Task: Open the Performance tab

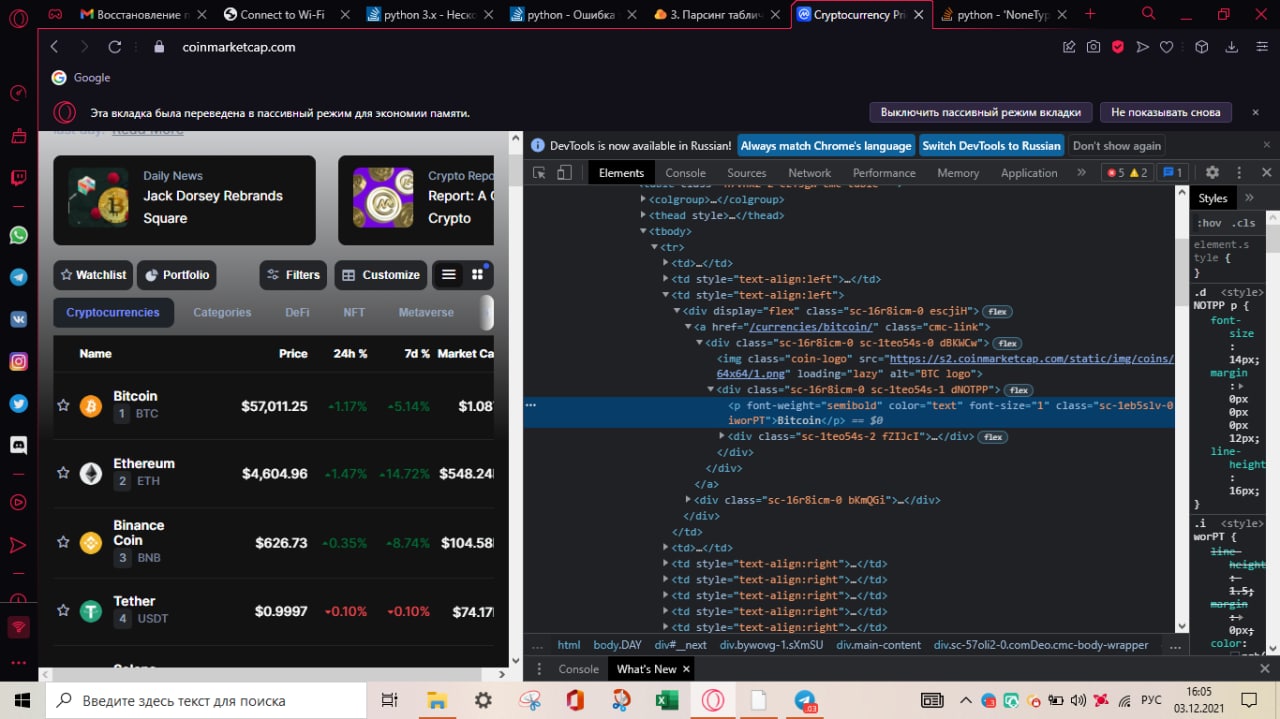Action: pyautogui.click(x=884, y=173)
